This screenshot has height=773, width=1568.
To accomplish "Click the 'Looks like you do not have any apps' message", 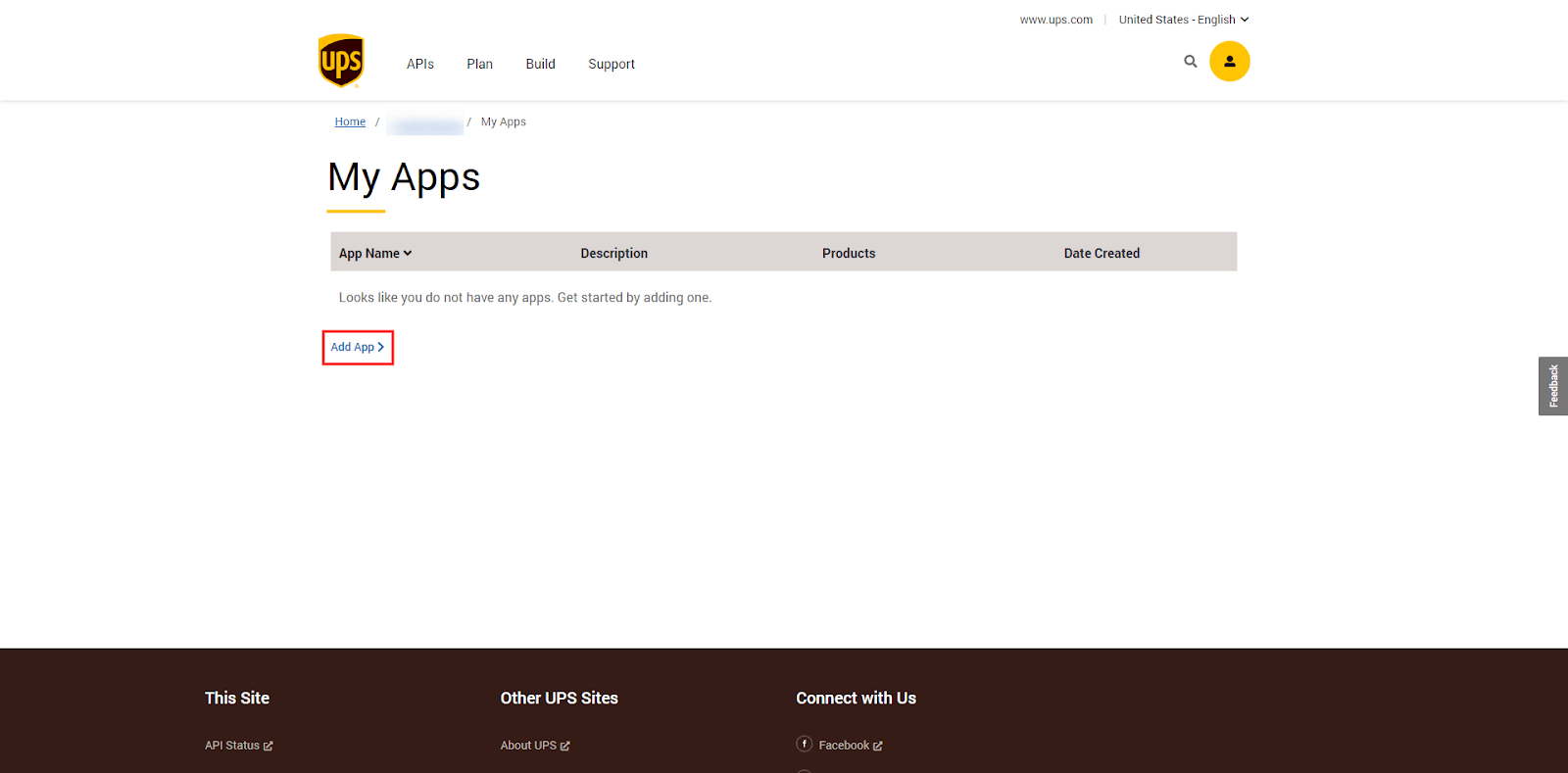I will [525, 297].
